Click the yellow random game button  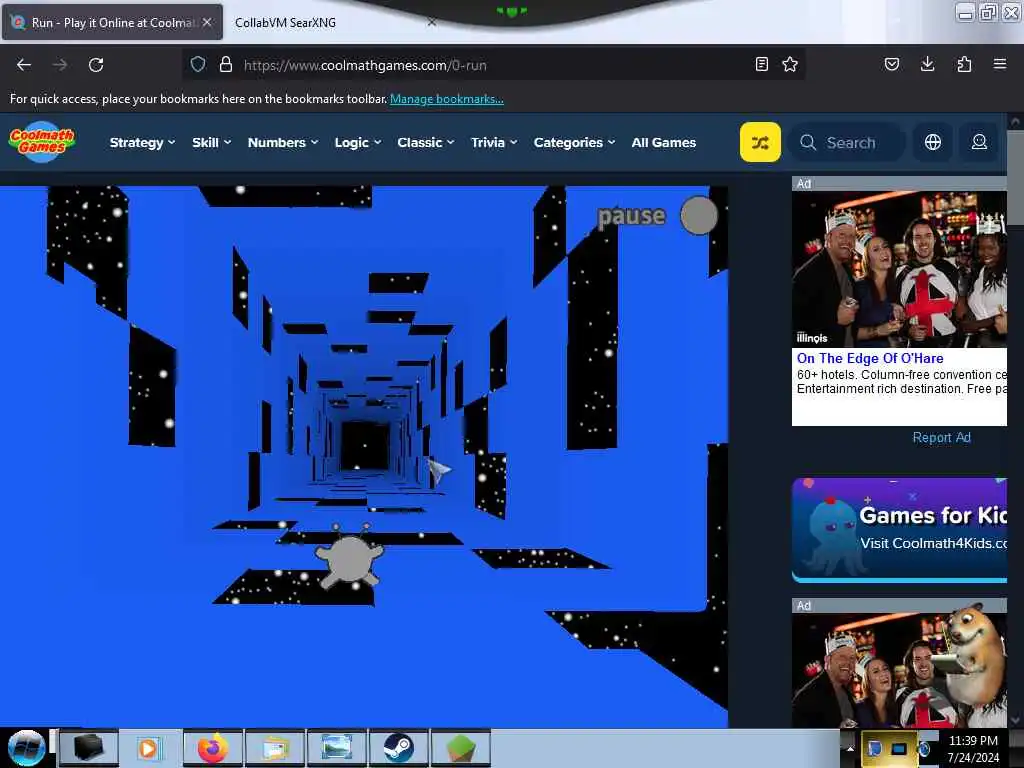760,142
